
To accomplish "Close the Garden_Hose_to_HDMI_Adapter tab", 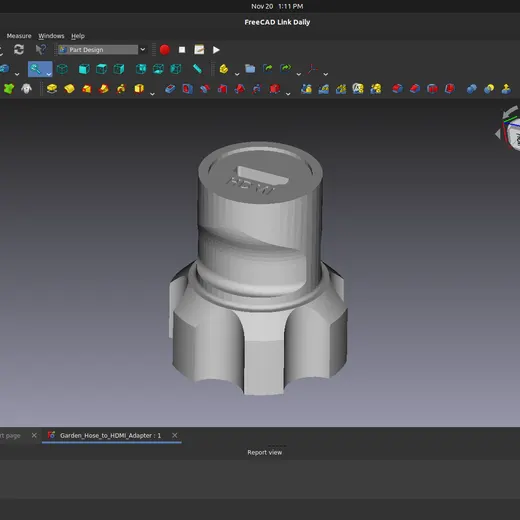I will tap(175, 435).
